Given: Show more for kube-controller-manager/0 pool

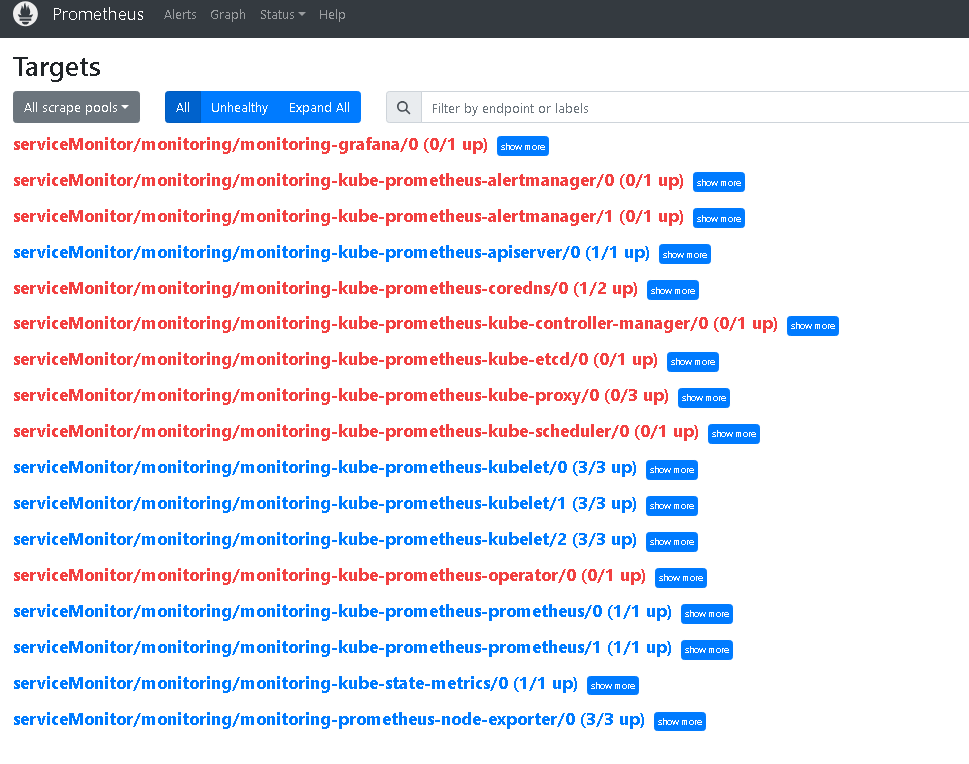Looking at the screenshot, I should [x=813, y=326].
